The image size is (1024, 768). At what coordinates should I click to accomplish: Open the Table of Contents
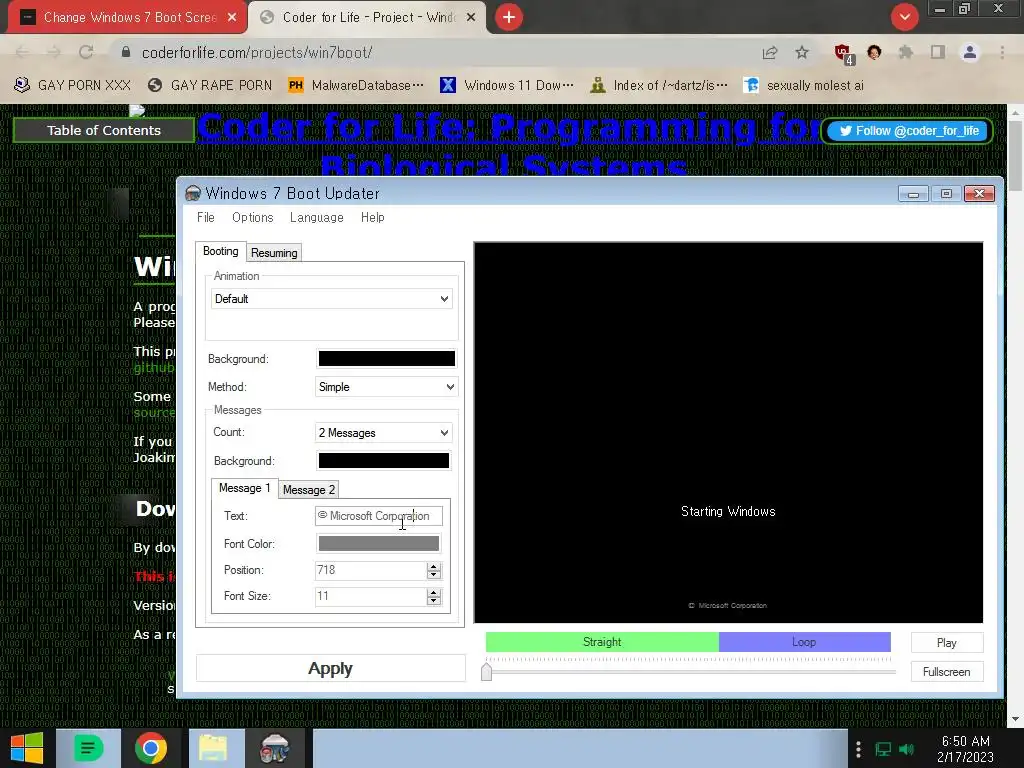pos(104,130)
